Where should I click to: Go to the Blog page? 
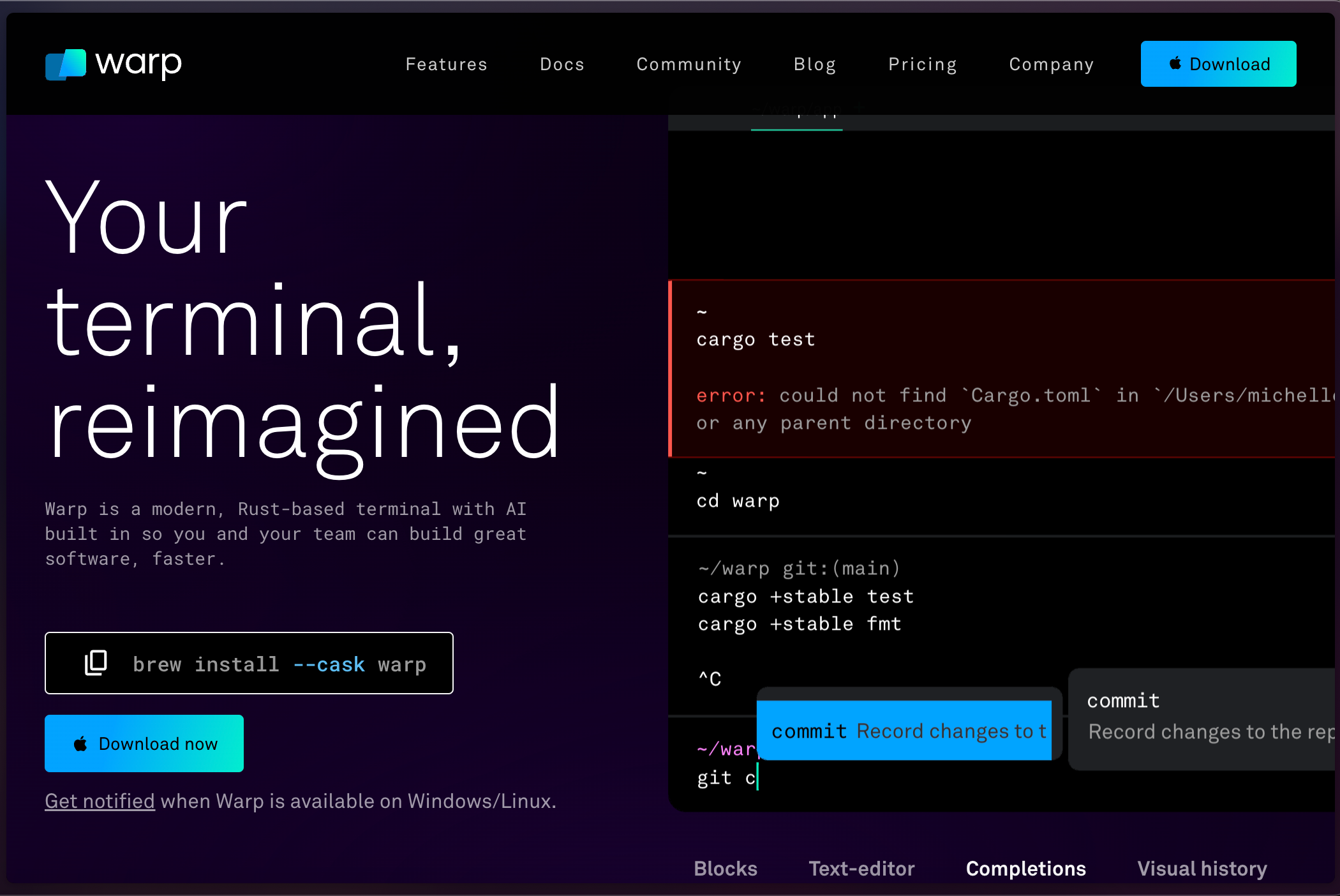point(814,64)
